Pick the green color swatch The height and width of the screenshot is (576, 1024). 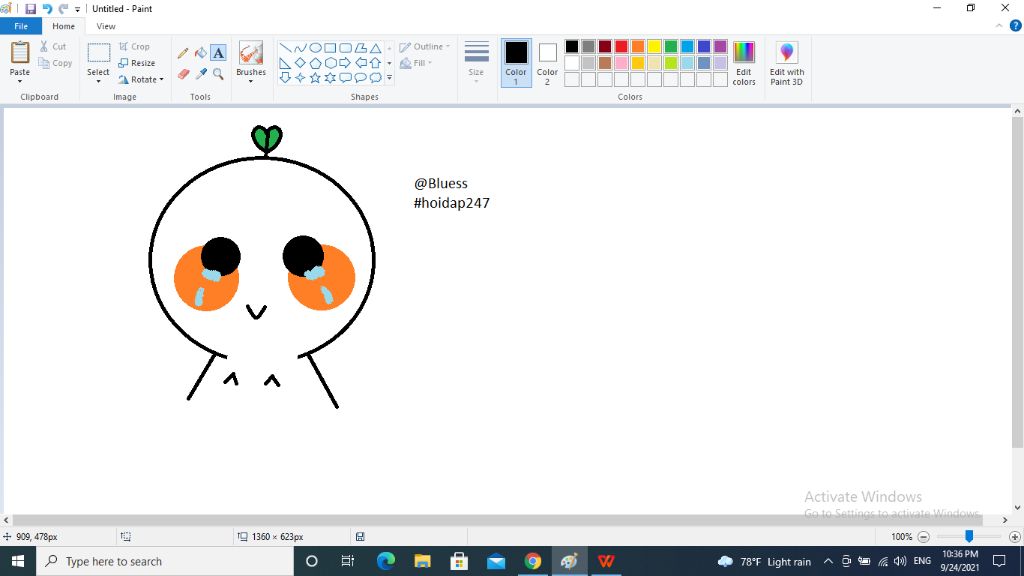tap(671, 46)
